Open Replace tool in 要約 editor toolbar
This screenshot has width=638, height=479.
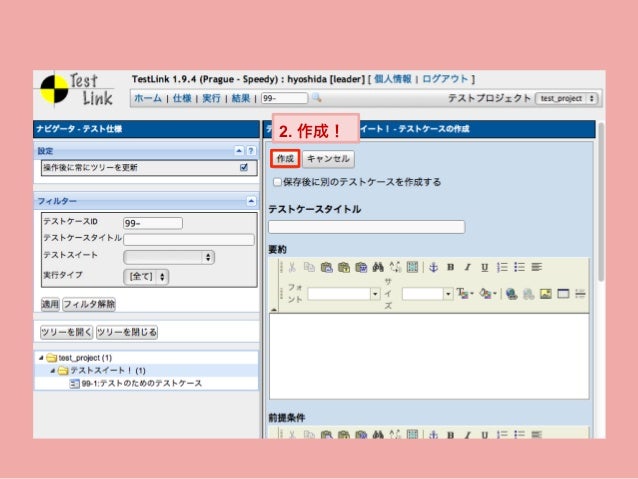[x=395, y=267]
